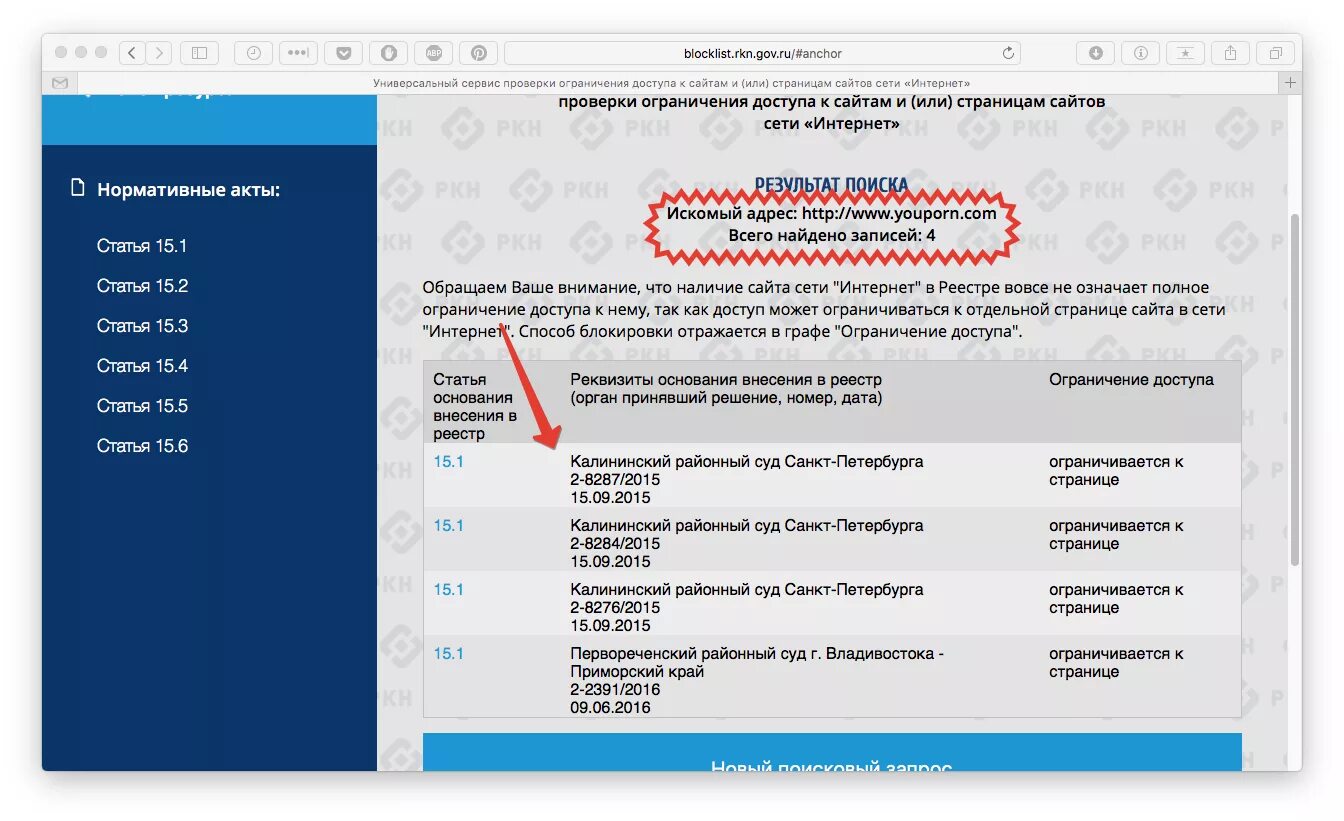Click ограничивается к странице in 2-2391/2016 row
Screen dimensions: 1344x821
pos(1116,663)
